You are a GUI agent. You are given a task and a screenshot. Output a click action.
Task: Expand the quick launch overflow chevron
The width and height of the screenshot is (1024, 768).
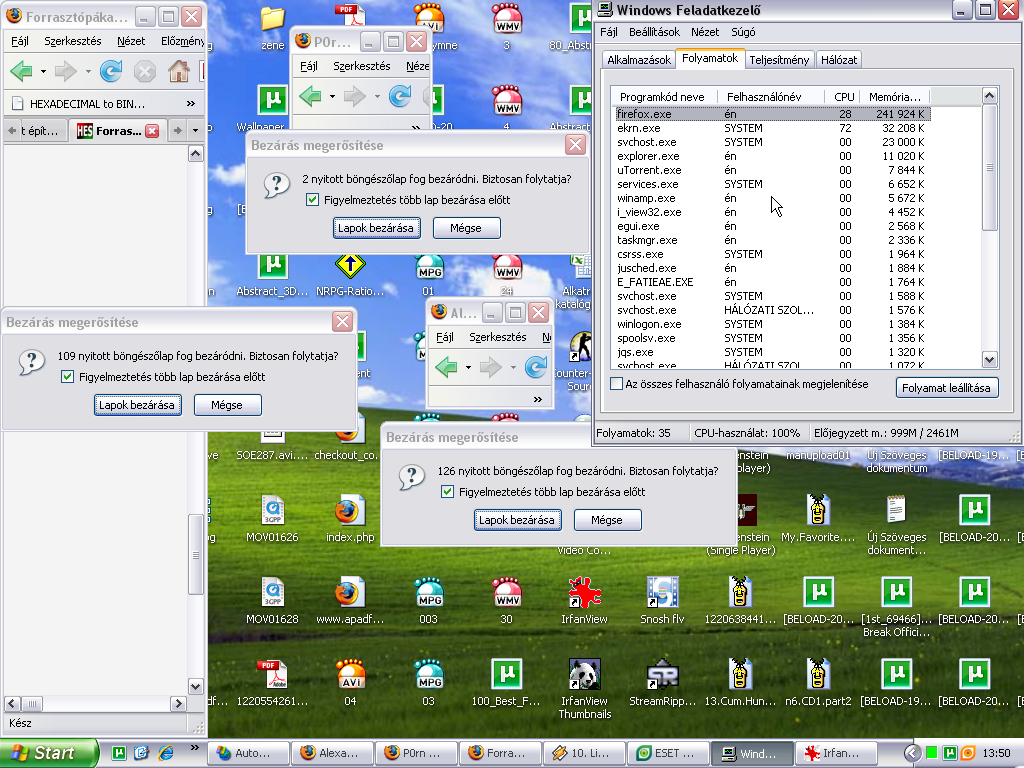click(x=195, y=748)
